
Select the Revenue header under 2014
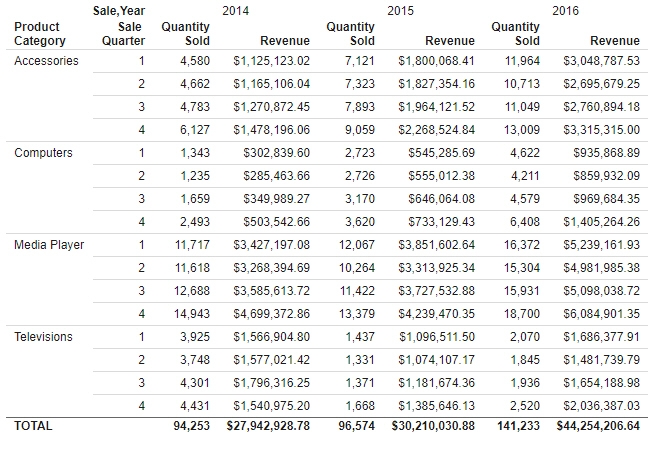(x=285, y=41)
